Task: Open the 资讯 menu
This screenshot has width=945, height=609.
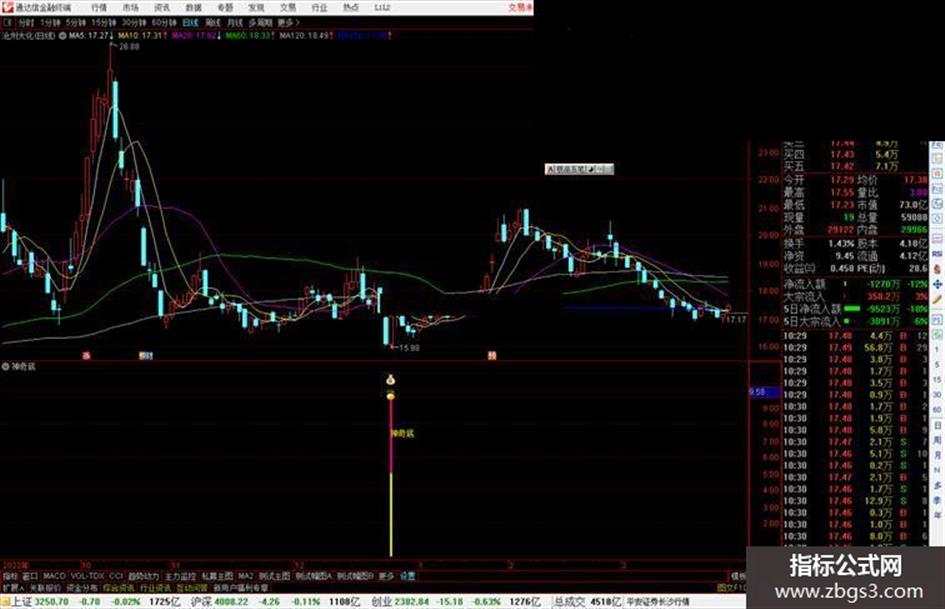Action: point(162,7)
